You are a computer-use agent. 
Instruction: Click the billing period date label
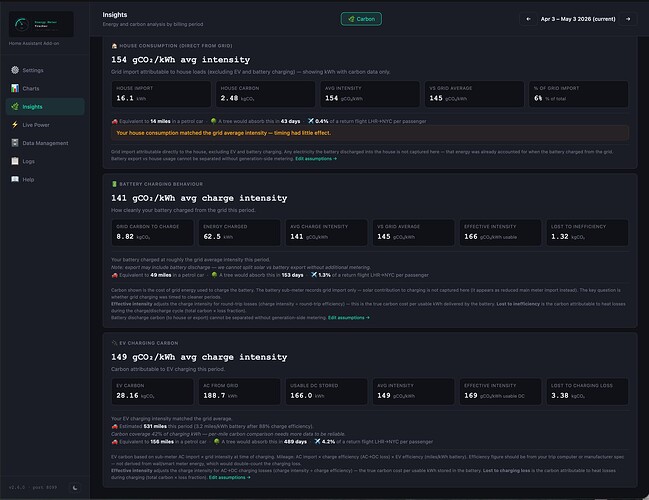[x=578, y=19]
